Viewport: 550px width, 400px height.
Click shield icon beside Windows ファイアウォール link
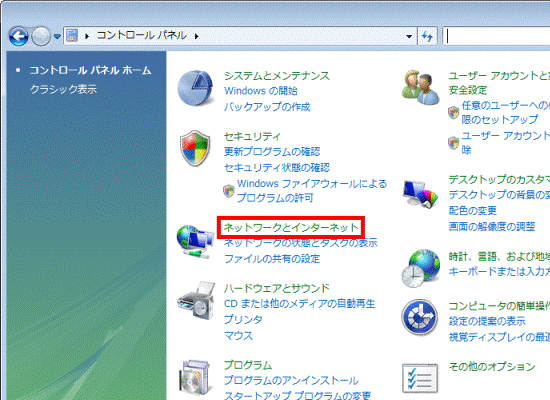[229, 191]
